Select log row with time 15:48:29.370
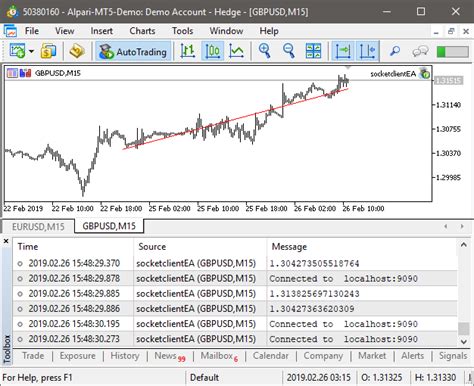This screenshot has height=386, width=474. click(x=235, y=263)
